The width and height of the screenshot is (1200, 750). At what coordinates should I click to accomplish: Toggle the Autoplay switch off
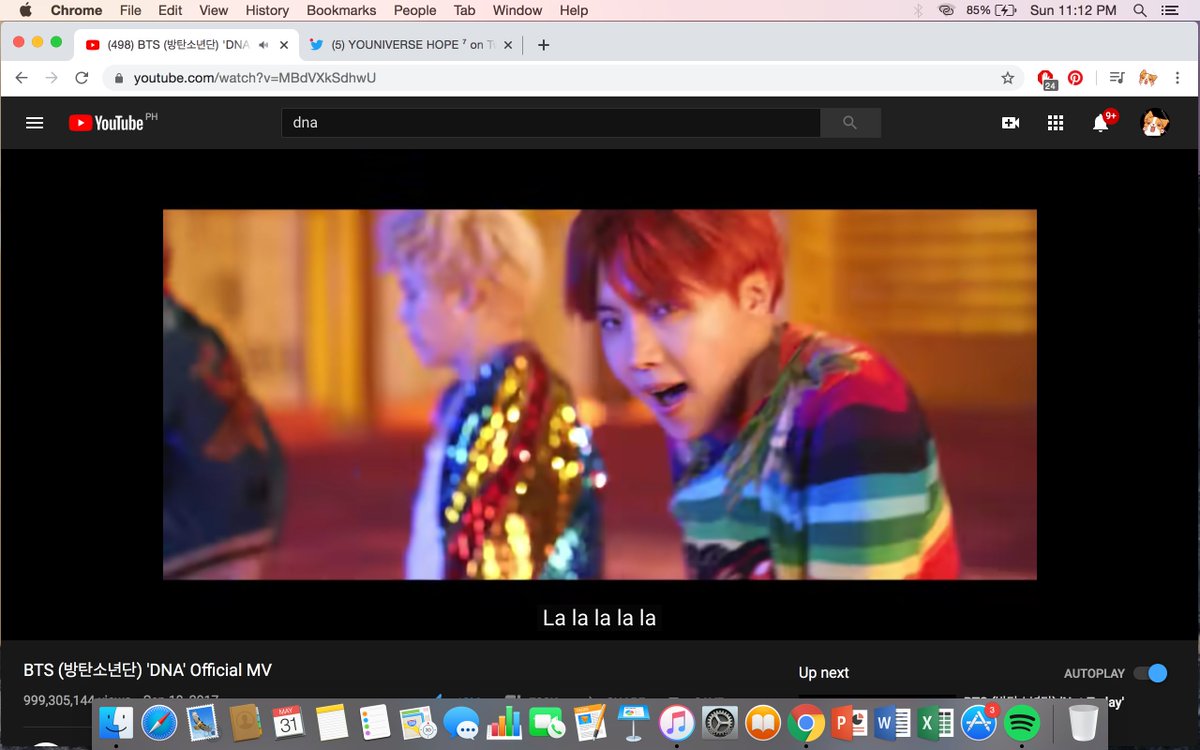pos(1150,673)
